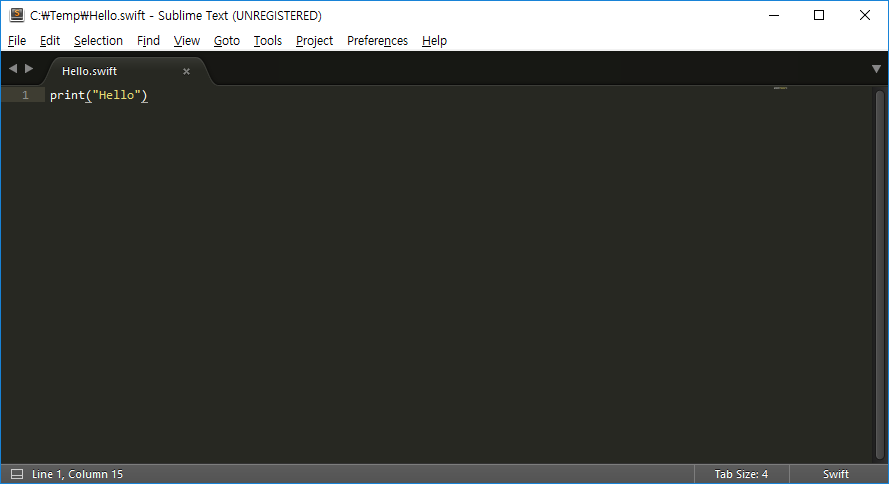
Task: Open the Edit menu
Action: [x=50, y=41]
